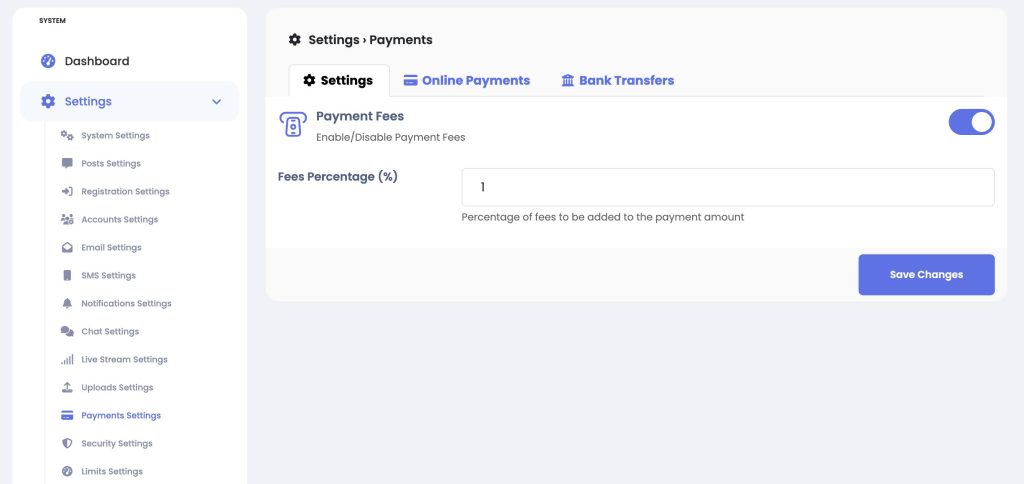Click the Accounts Settings users icon
Viewport: 1024px width, 484px height.
67,219
